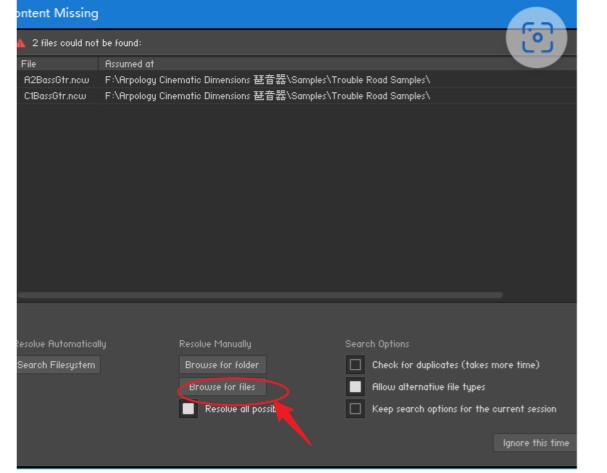
Task: Click the horizontal scrollbar under the file list
Action: 260,295
